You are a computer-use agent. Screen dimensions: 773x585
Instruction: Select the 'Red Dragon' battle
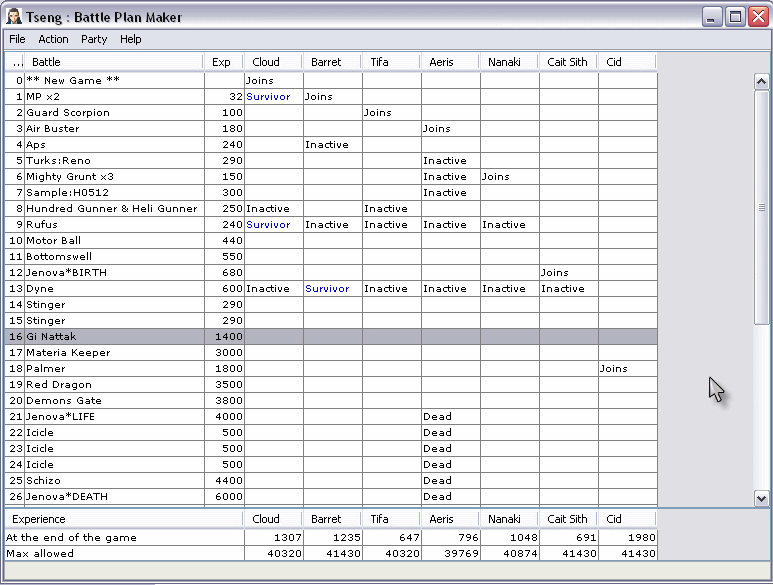(x=331, y=385)
